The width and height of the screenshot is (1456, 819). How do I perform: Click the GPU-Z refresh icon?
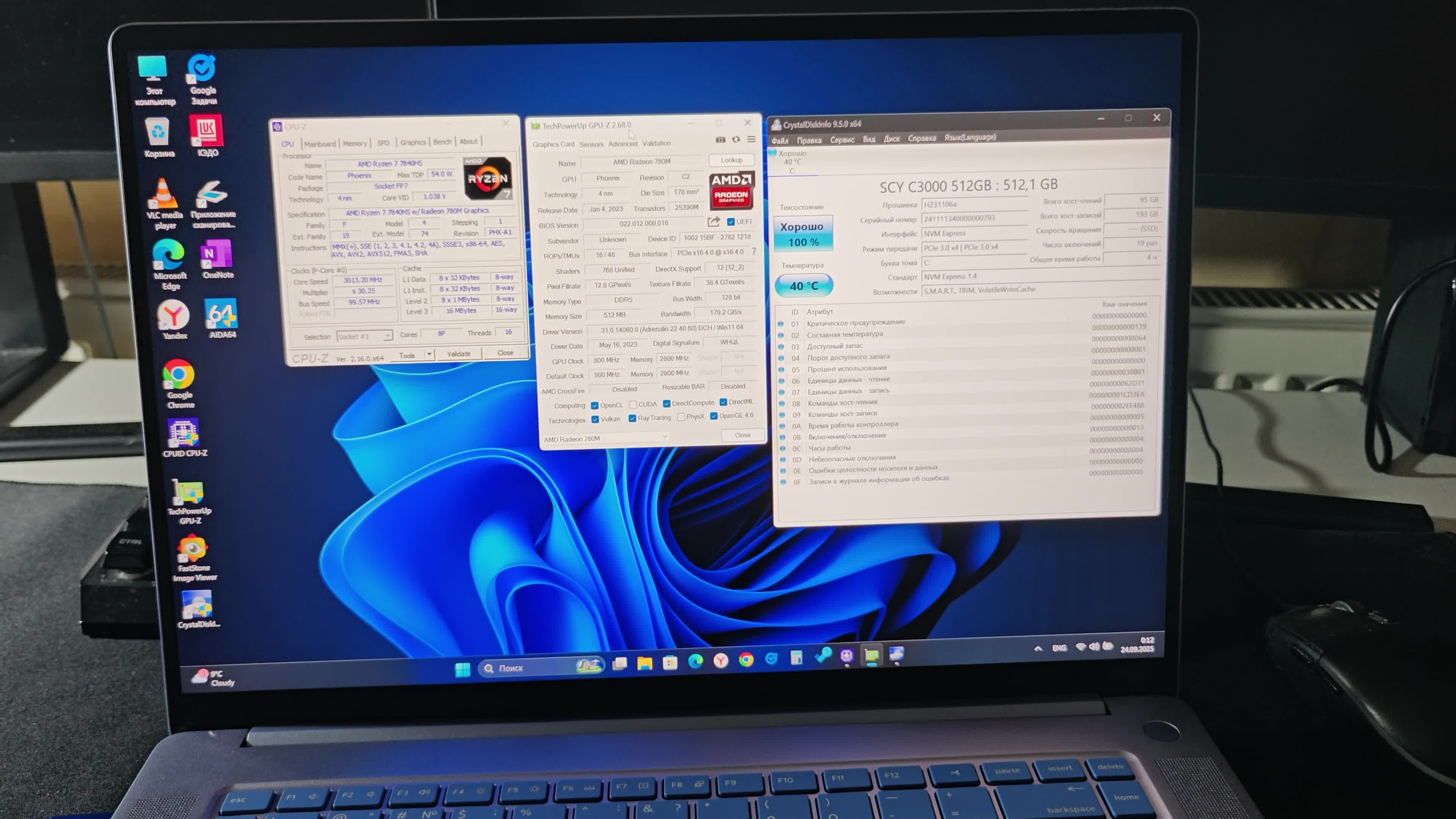tap(736, 140)
